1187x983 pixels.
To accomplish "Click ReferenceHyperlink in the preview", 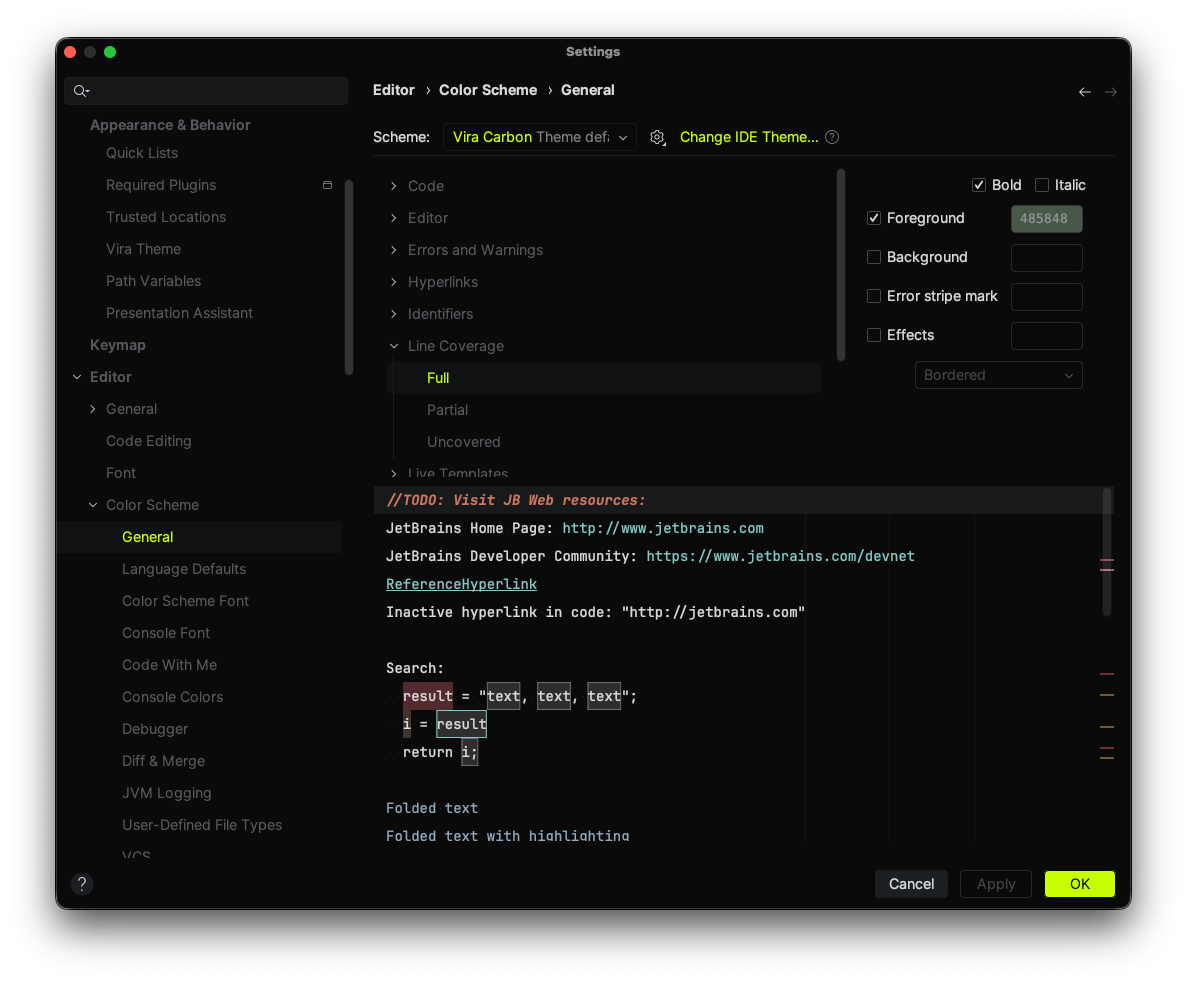I will pos(461,584).
